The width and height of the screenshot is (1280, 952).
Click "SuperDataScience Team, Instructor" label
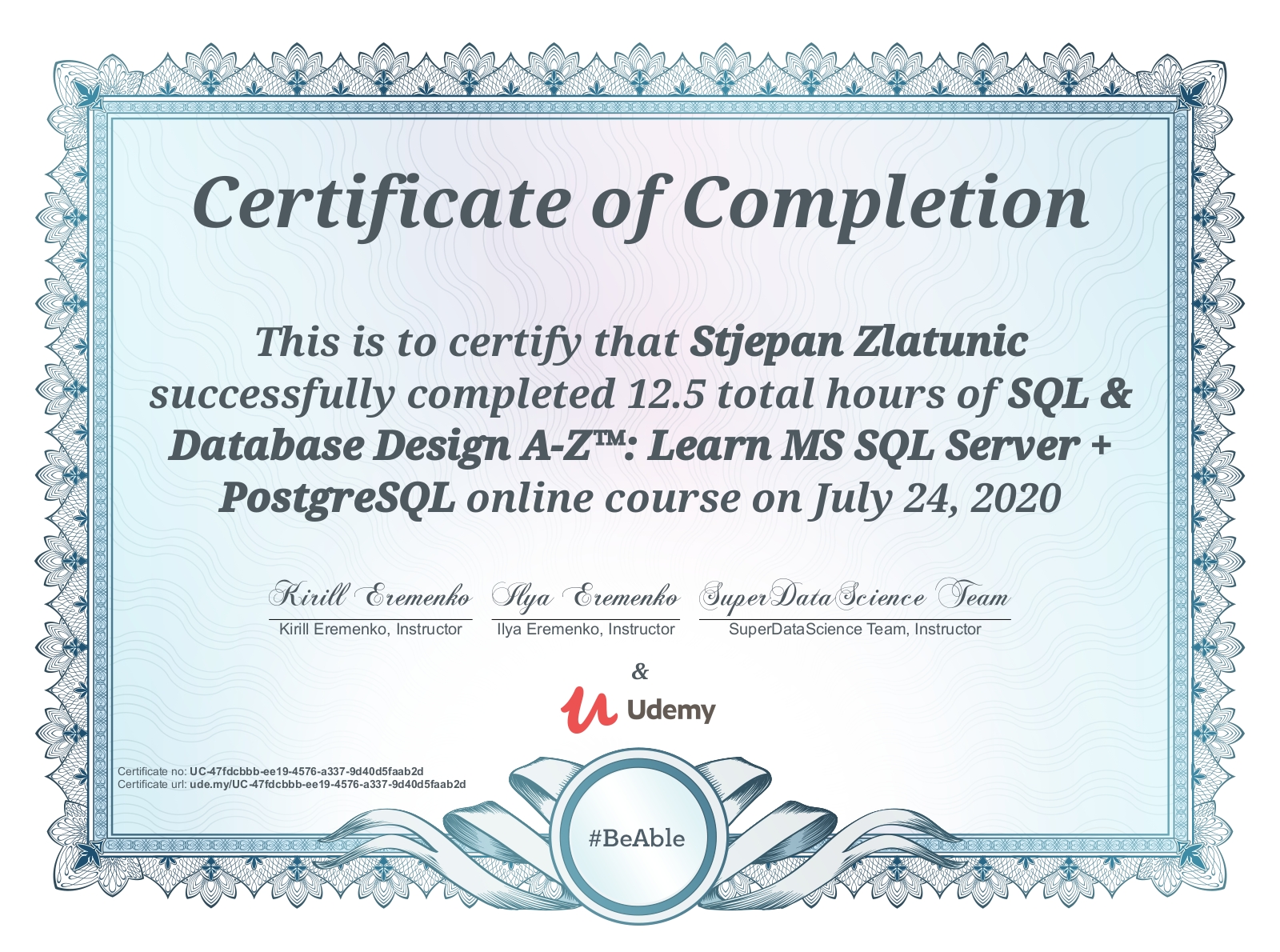[x=854, y=630]
